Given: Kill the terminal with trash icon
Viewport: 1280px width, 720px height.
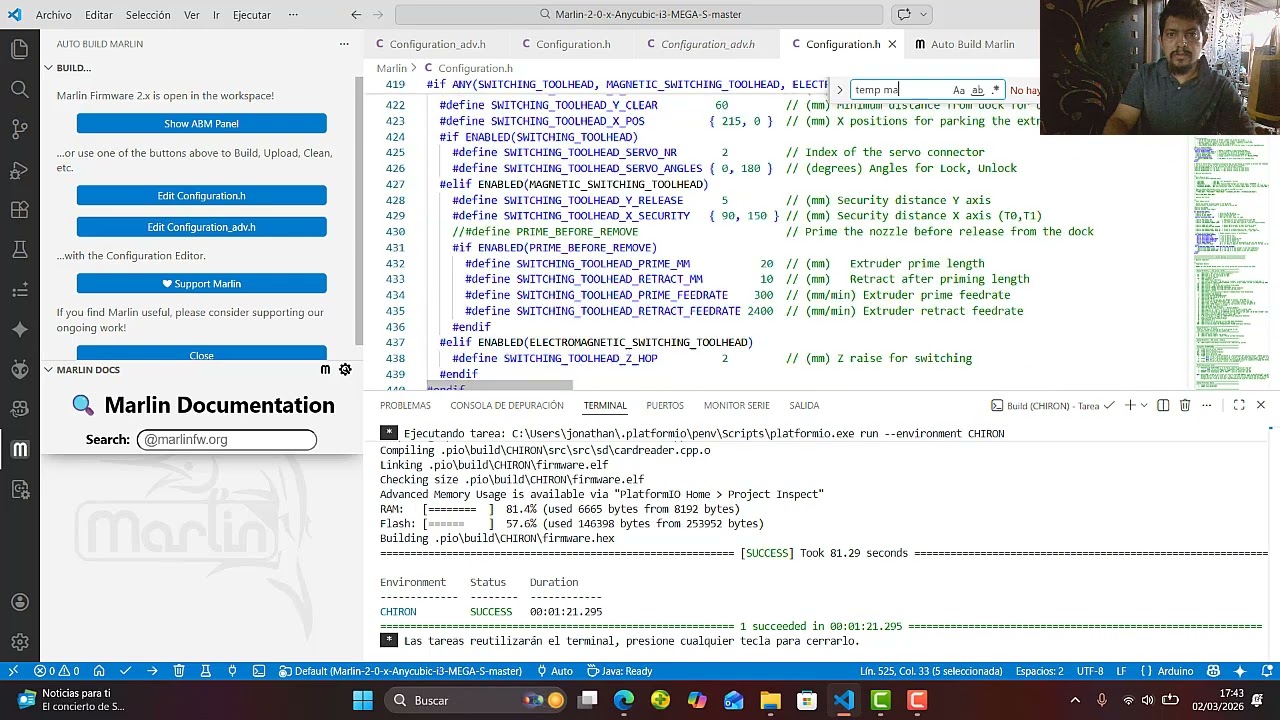Looking at the screenshot, I should (1185, 405).
